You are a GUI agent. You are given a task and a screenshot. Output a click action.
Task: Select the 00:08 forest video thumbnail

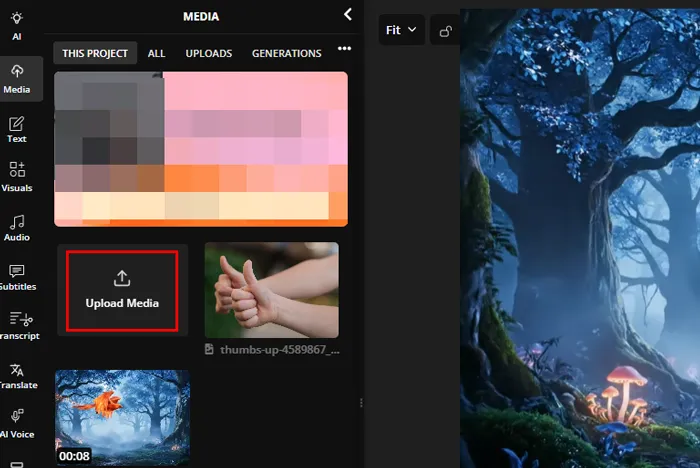coord(122,418)
